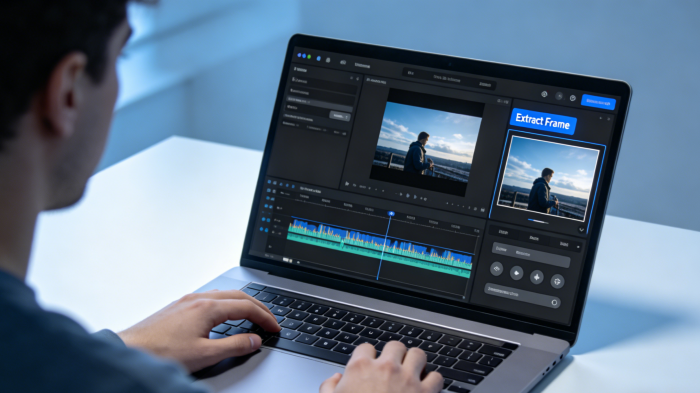Open the small dropdown arrow beside right panel tabs
The width and height of the screenshot is (700, 393).
[579, 247]
